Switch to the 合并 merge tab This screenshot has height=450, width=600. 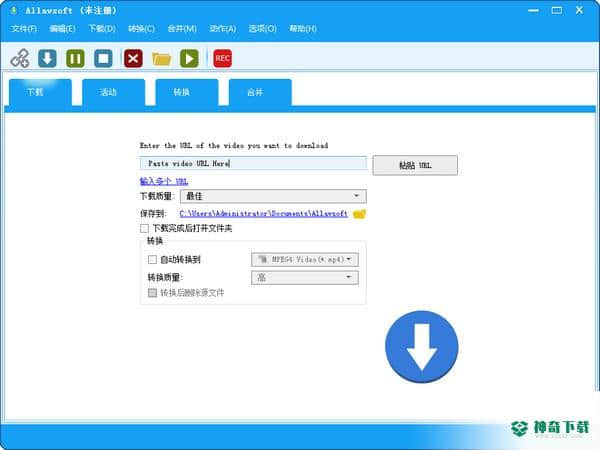coord(260,92)
